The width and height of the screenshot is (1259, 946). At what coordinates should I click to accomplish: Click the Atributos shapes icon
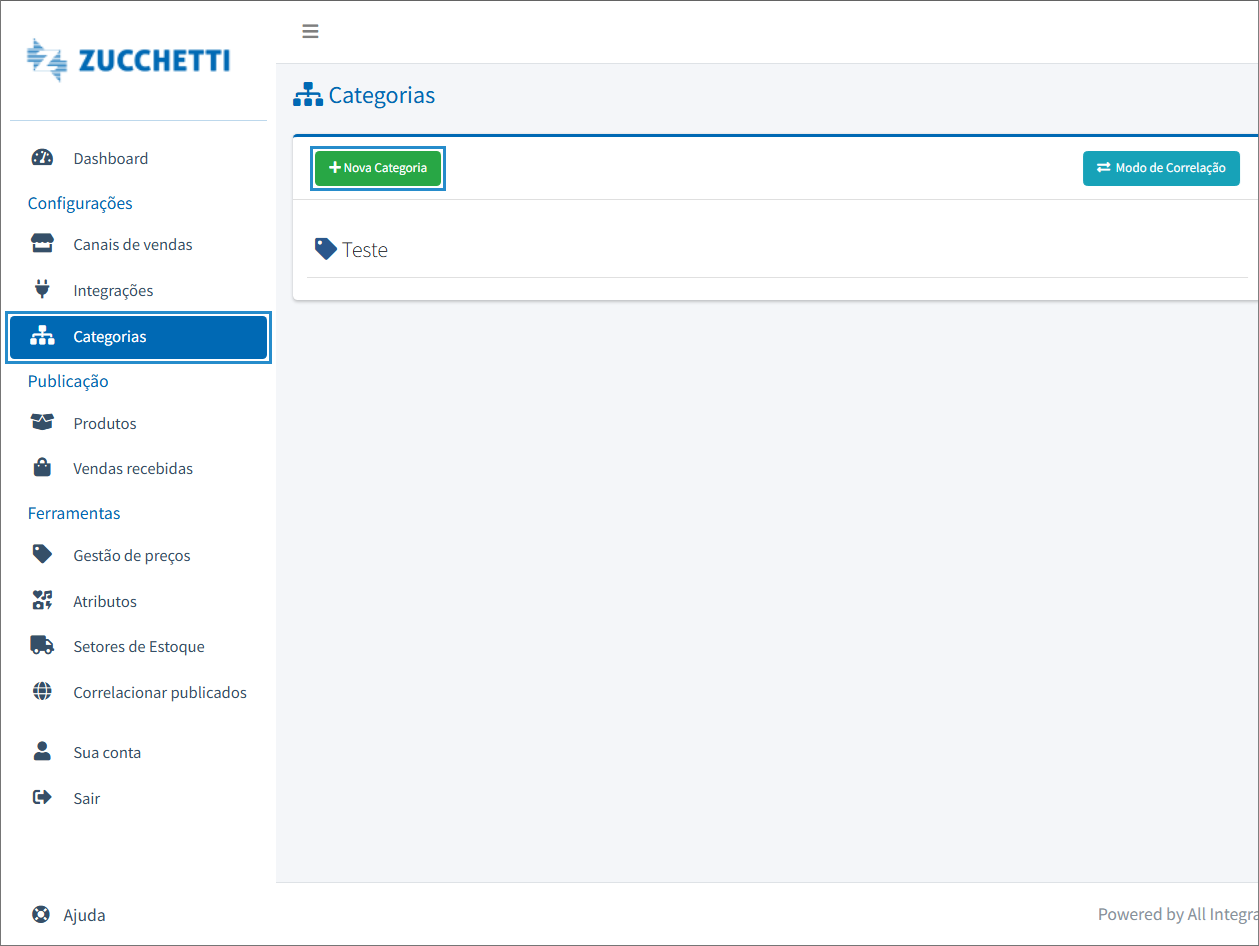(42, 601)
